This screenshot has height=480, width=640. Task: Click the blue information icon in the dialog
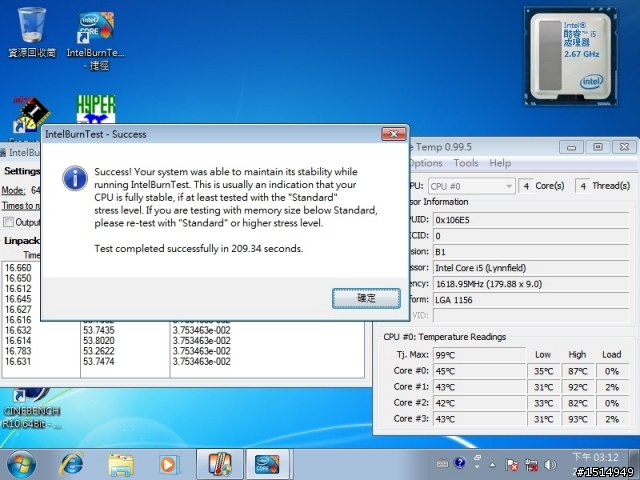(x=75, y=178)
